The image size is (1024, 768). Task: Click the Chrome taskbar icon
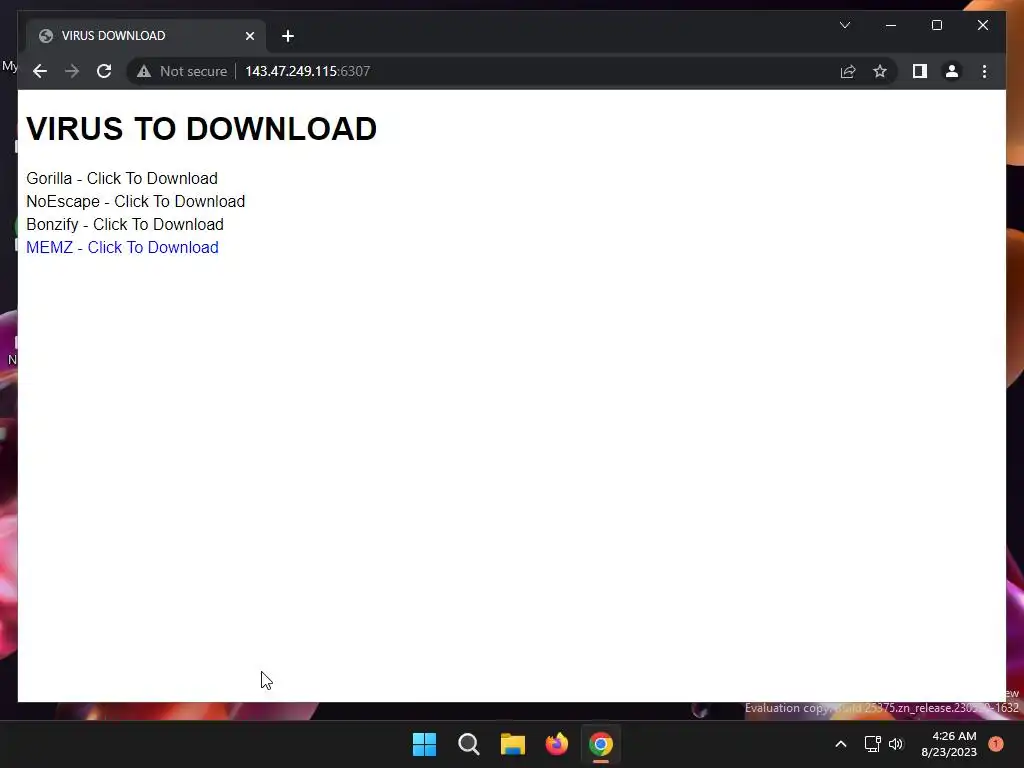pos(601,744)
